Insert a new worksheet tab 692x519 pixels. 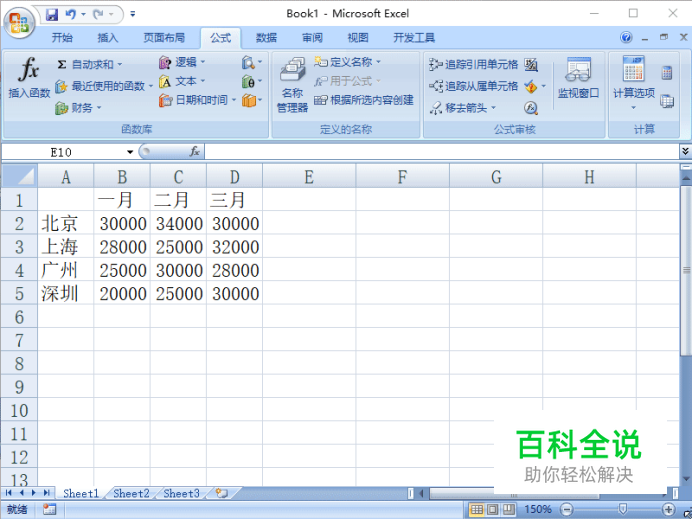pyautogui.click(x=222, y=493)
